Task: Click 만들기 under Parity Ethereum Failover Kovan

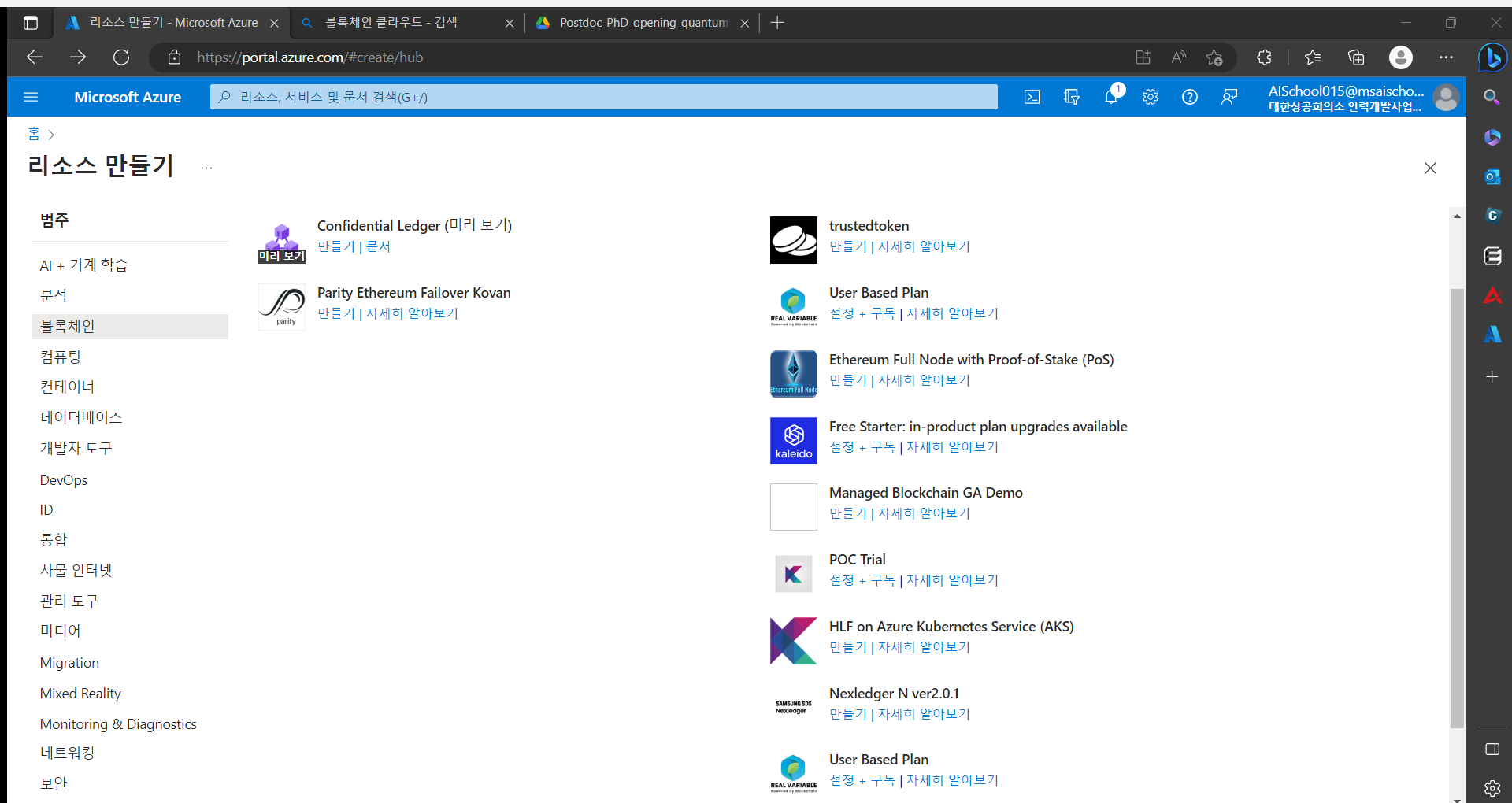Action: (336, 313)
